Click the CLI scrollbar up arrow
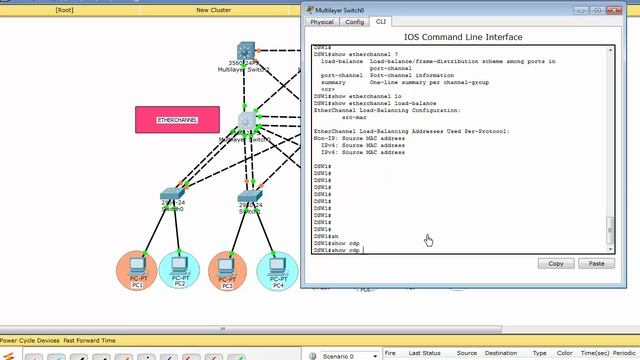This screenshot has width=640, height=360. click(x=610, y=50)
